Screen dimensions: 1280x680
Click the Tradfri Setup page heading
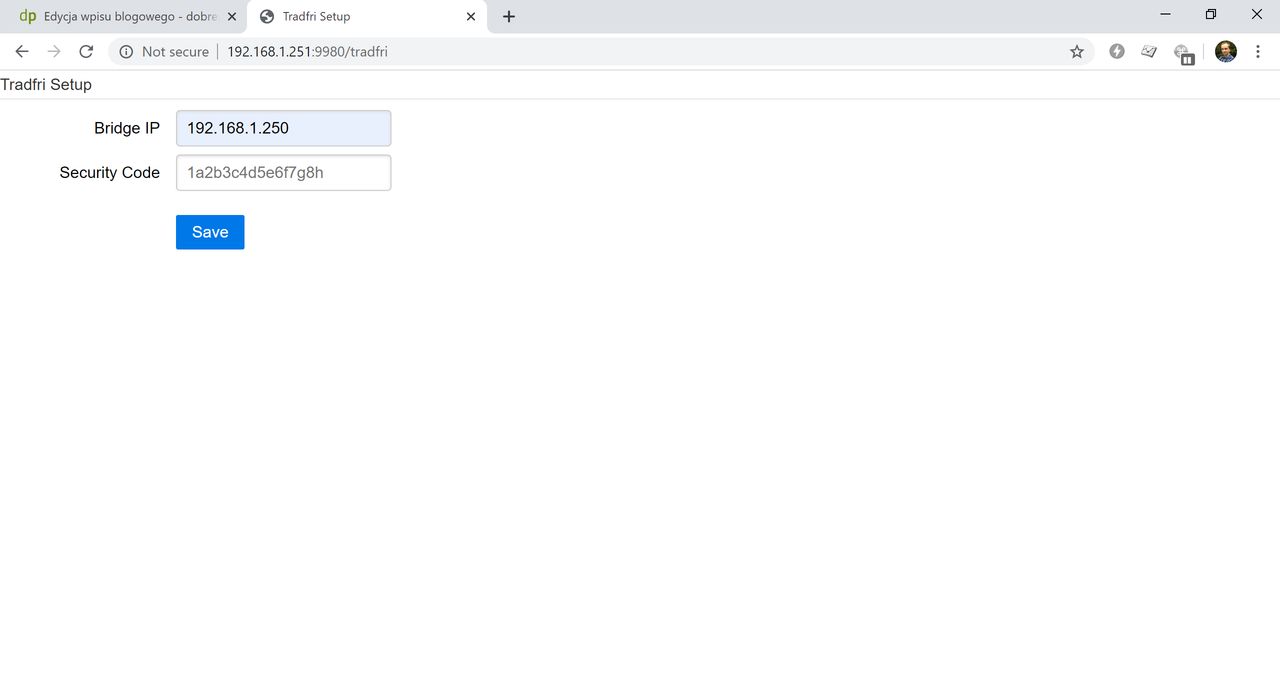pyautogui.click(x=46, y=85)
